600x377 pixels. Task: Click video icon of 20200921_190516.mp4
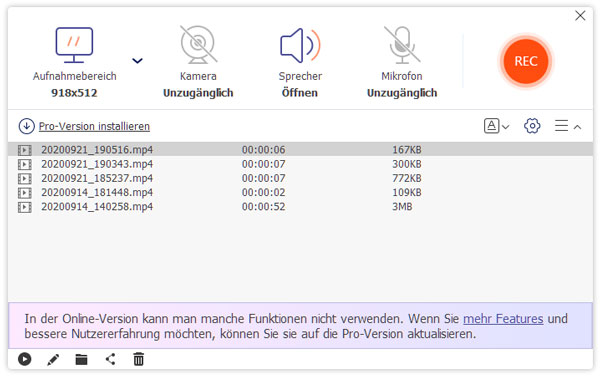coord(24,150)
